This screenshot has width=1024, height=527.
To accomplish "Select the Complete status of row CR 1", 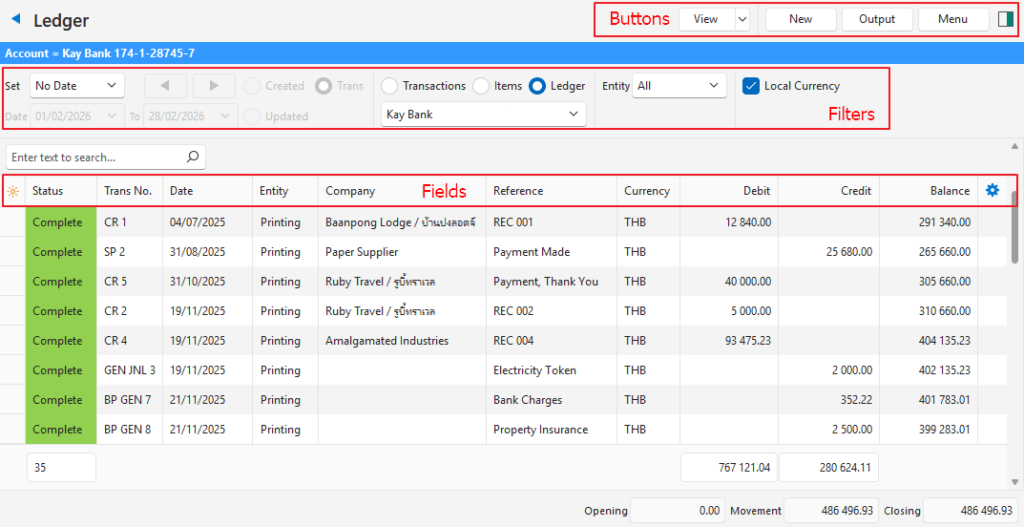I will click(61, 222).
